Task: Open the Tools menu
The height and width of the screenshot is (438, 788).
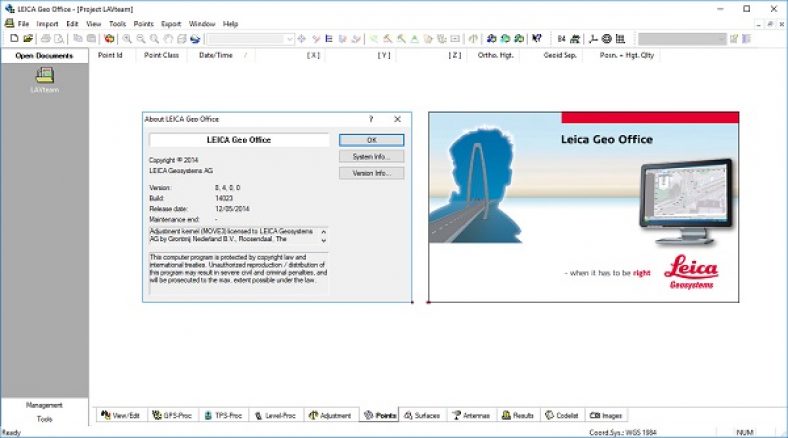Action: coord(118,24)
